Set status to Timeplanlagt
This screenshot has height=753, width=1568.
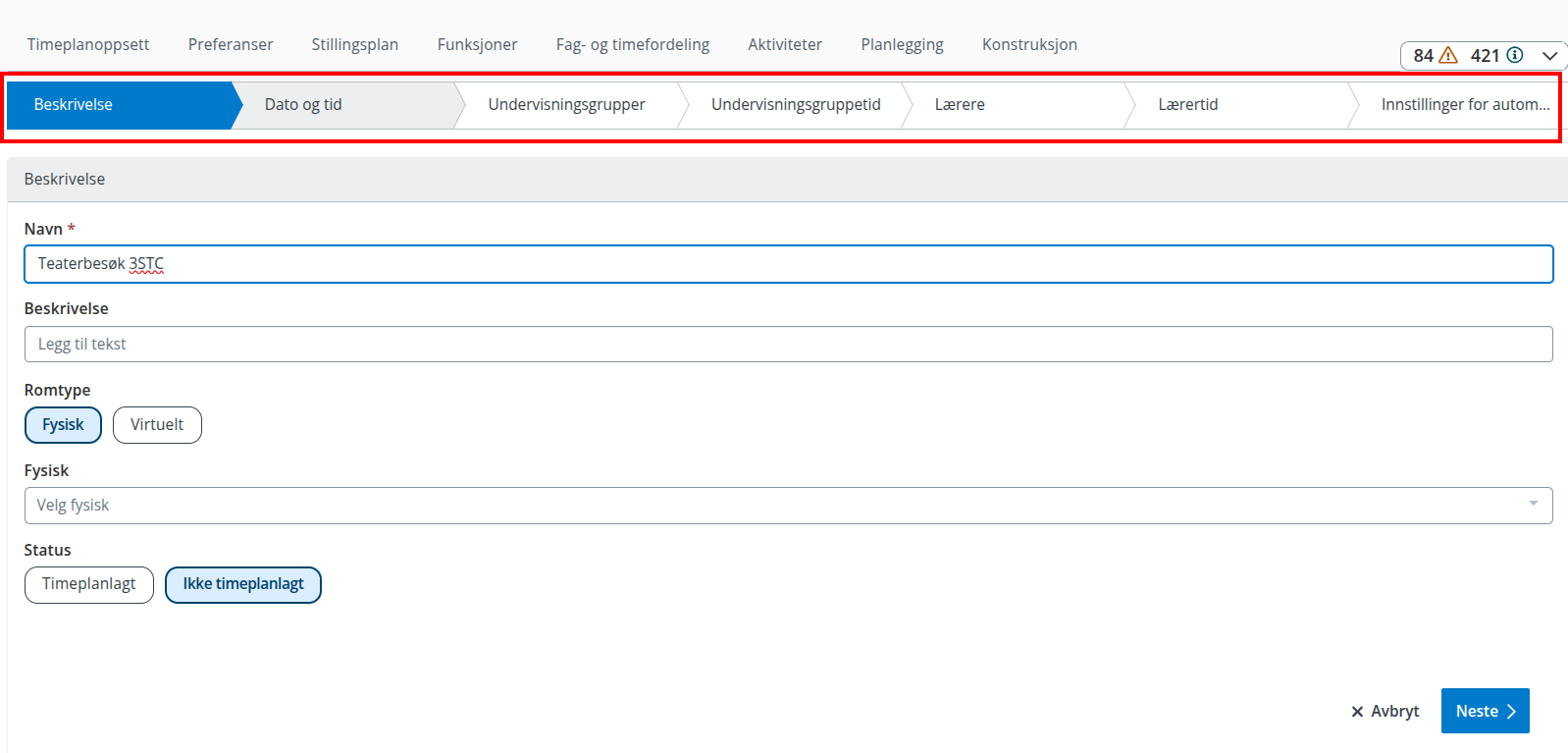pos(88,584)
